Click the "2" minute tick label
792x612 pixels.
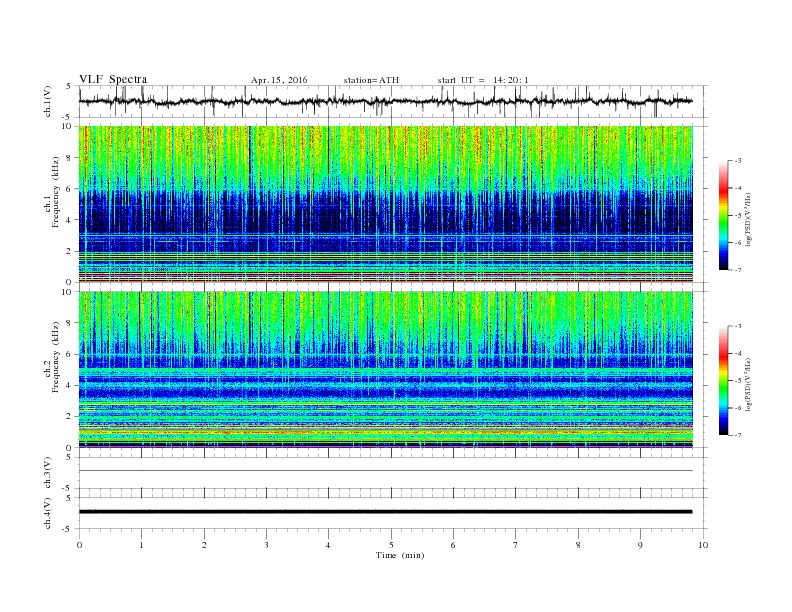pyautogui.click(x=204, y=545)
